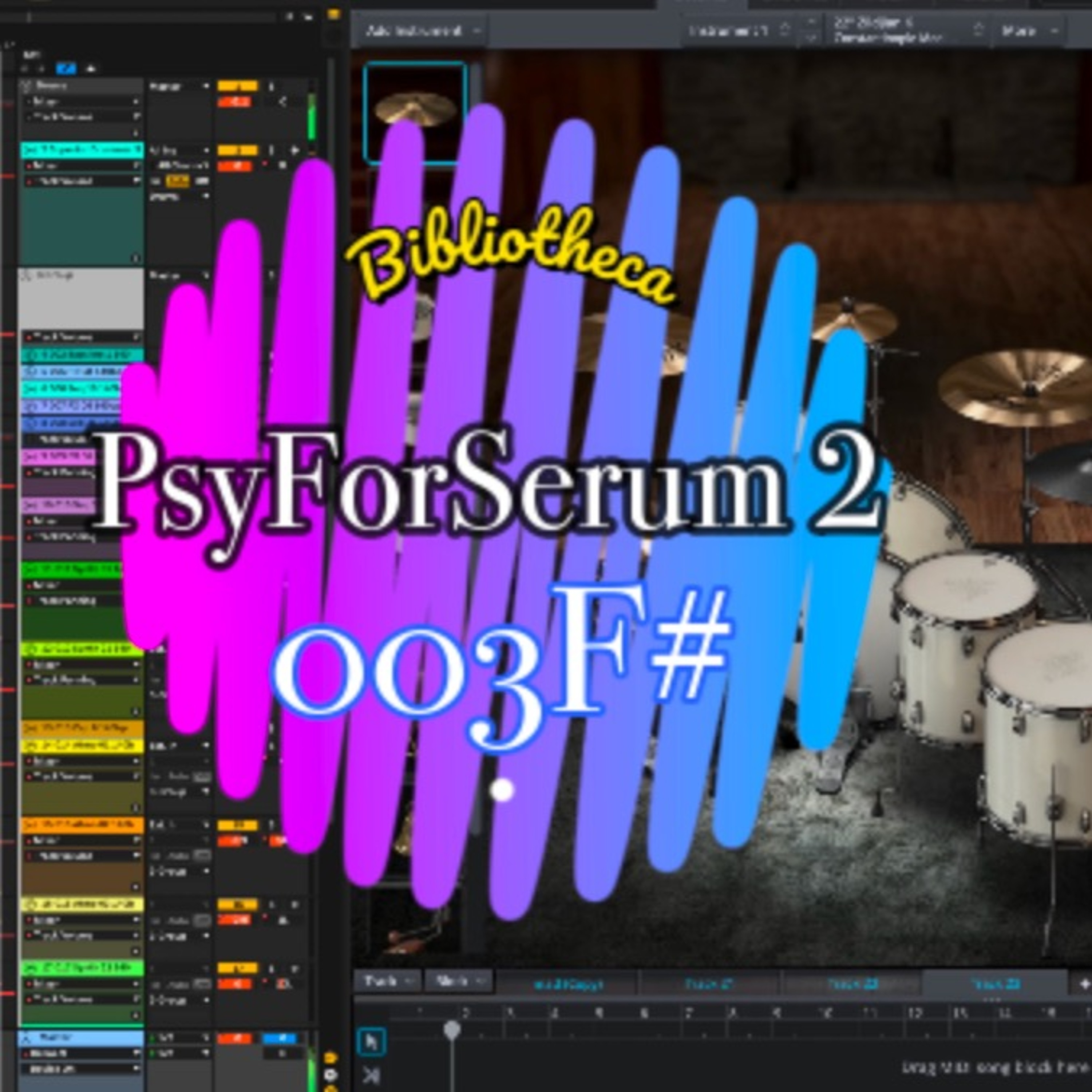
Task: Open the dropdown beside the first cyan track name
Action: [179, 150]
